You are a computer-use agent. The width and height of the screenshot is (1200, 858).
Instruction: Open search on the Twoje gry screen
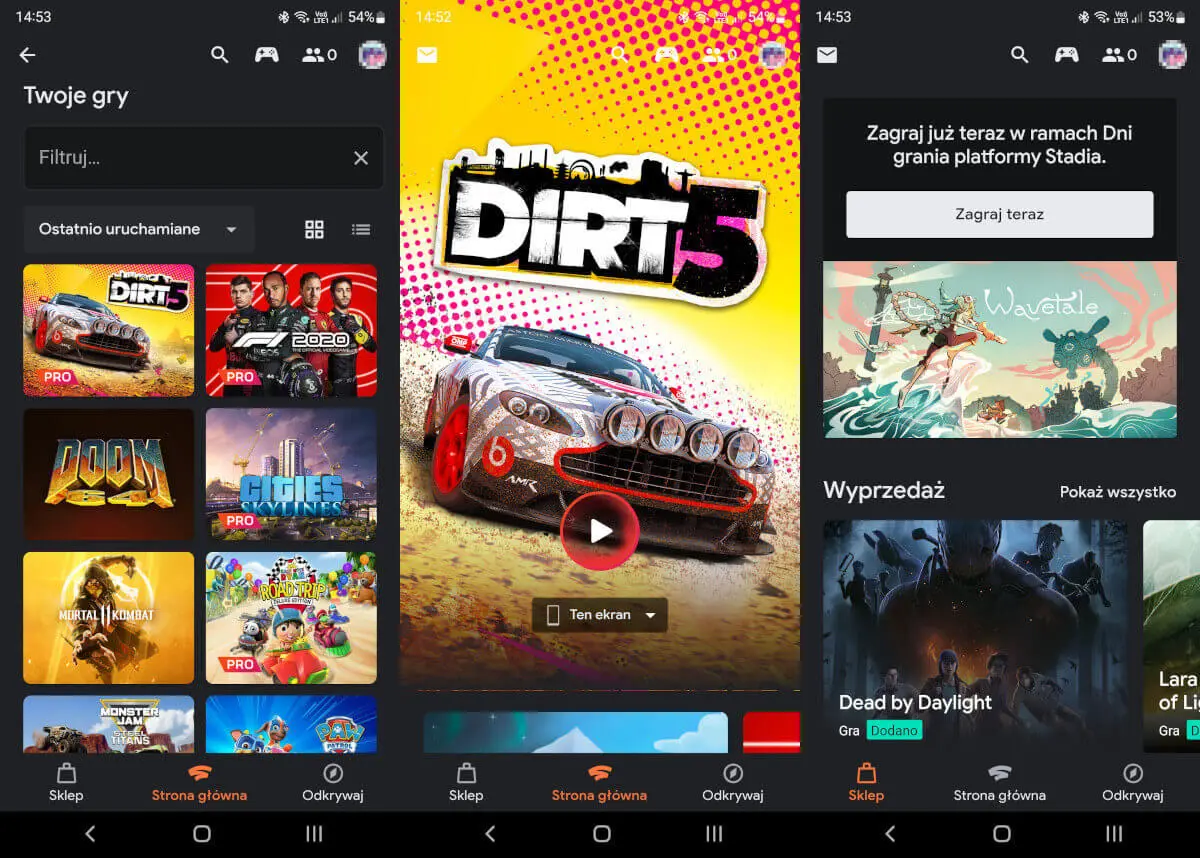coord(220,55)
